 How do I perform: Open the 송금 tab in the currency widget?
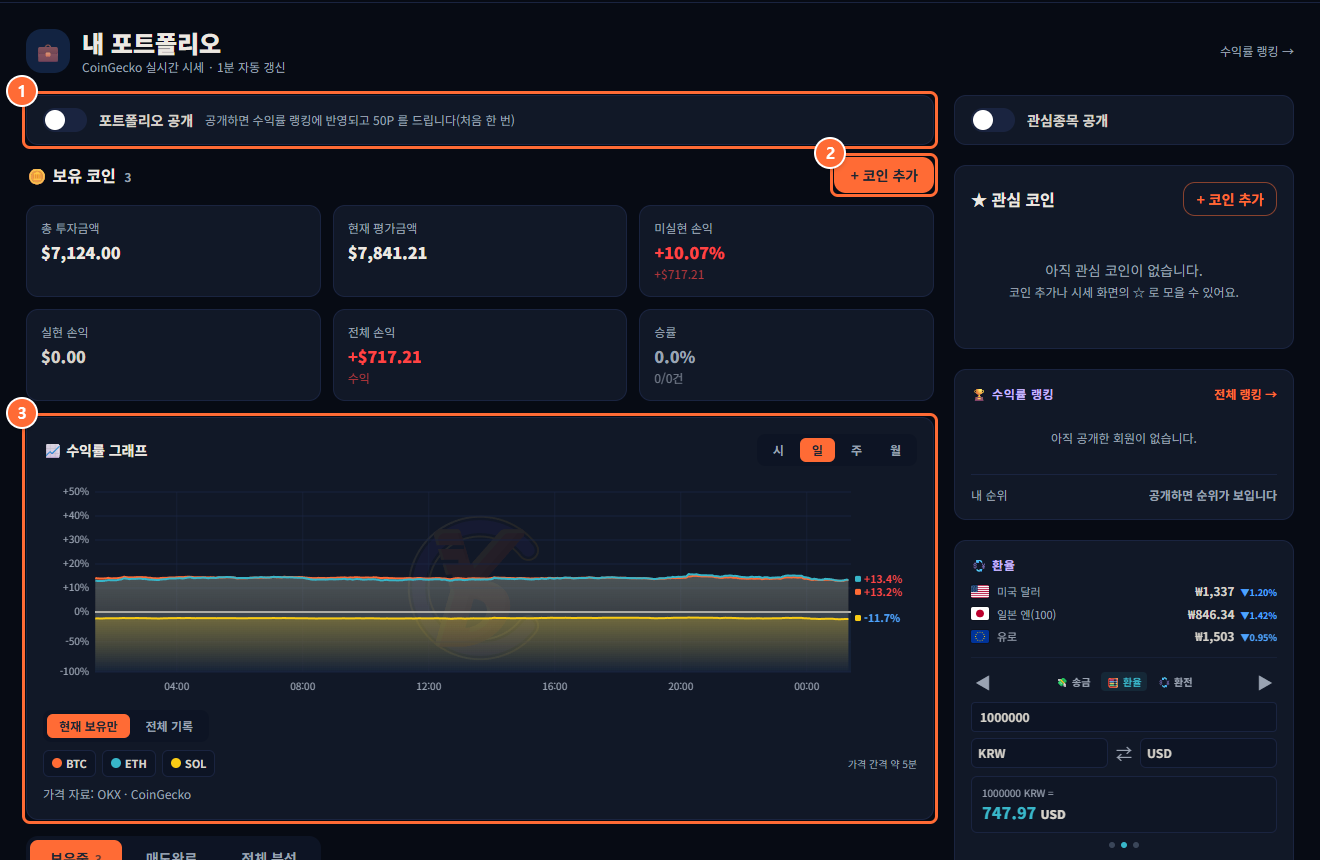[x=1074, y=682]
